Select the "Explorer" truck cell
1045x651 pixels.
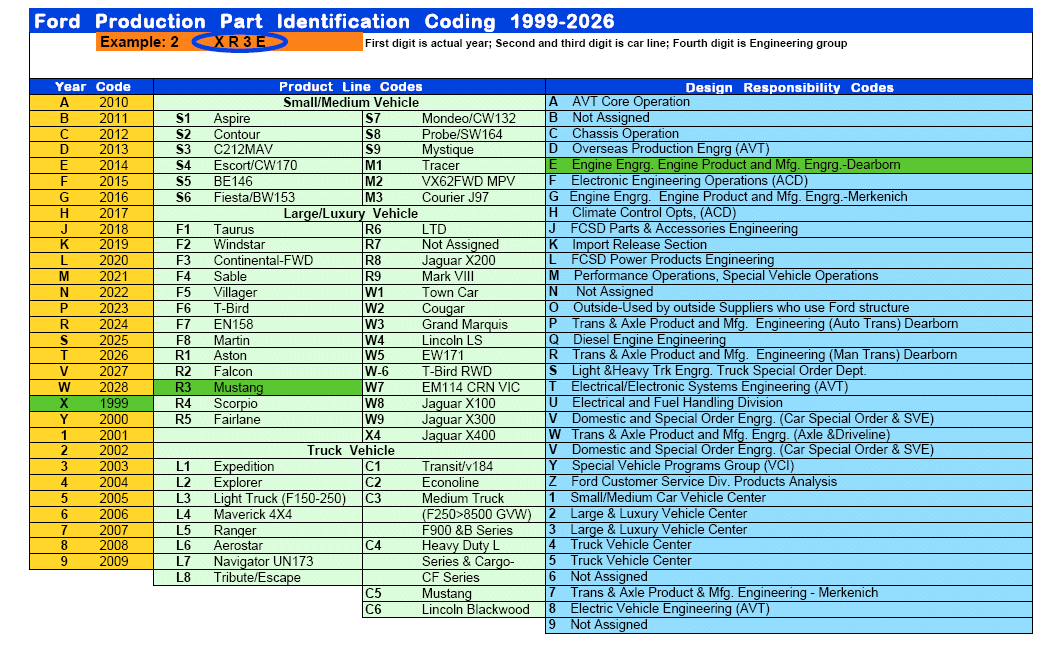coord(237,482)
